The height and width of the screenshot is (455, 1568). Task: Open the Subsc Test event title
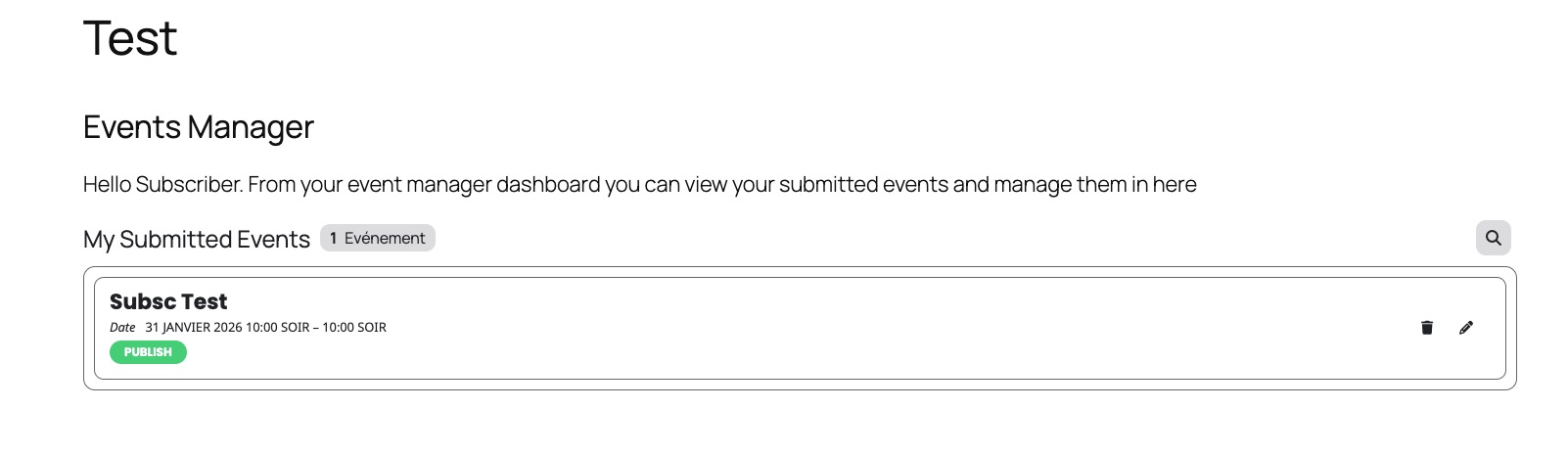168,301
